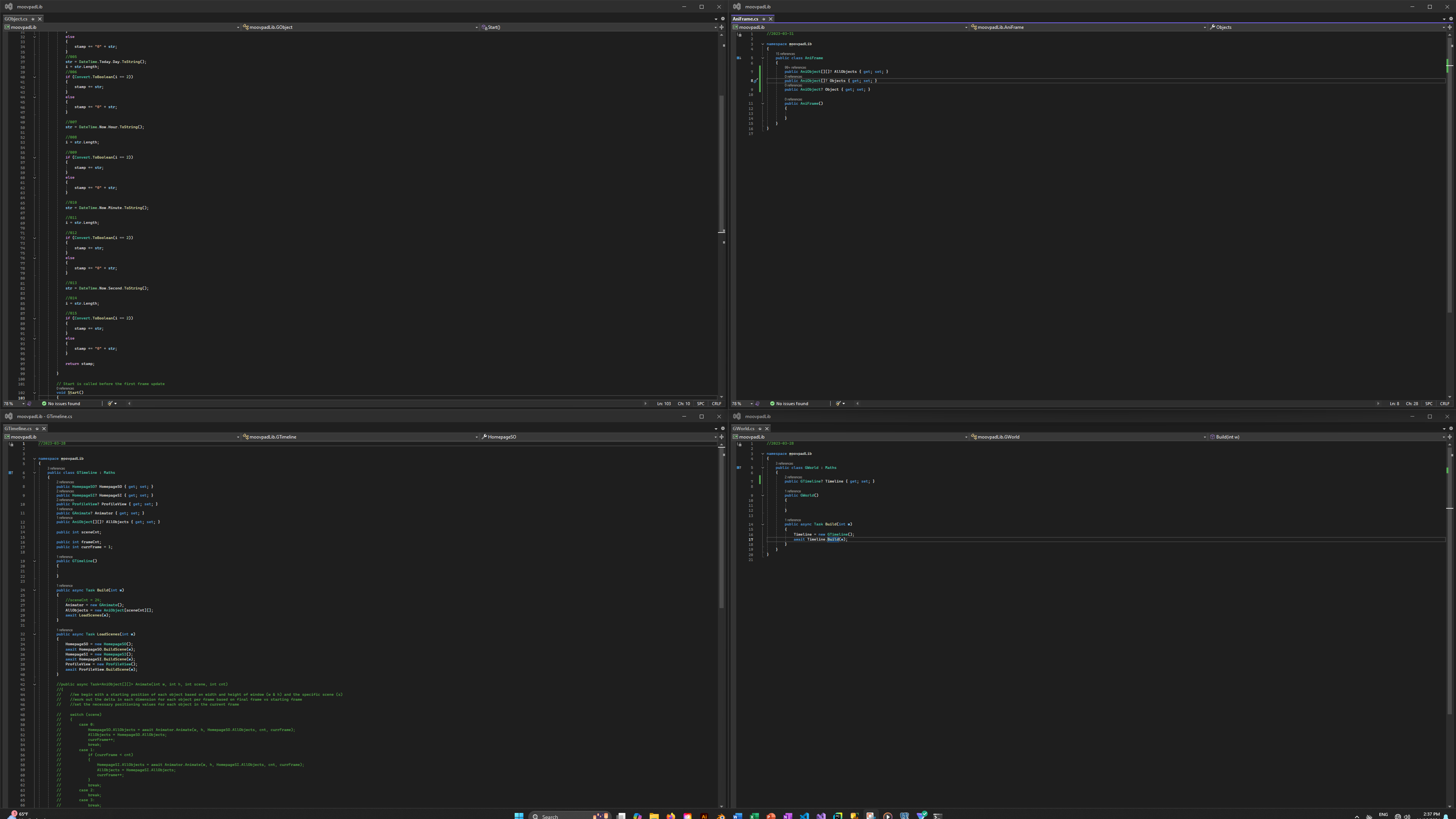1456x819 pixels.
Task: Open the moovpadLib.GTimeline types dropdown
Action: pos(360,437)
